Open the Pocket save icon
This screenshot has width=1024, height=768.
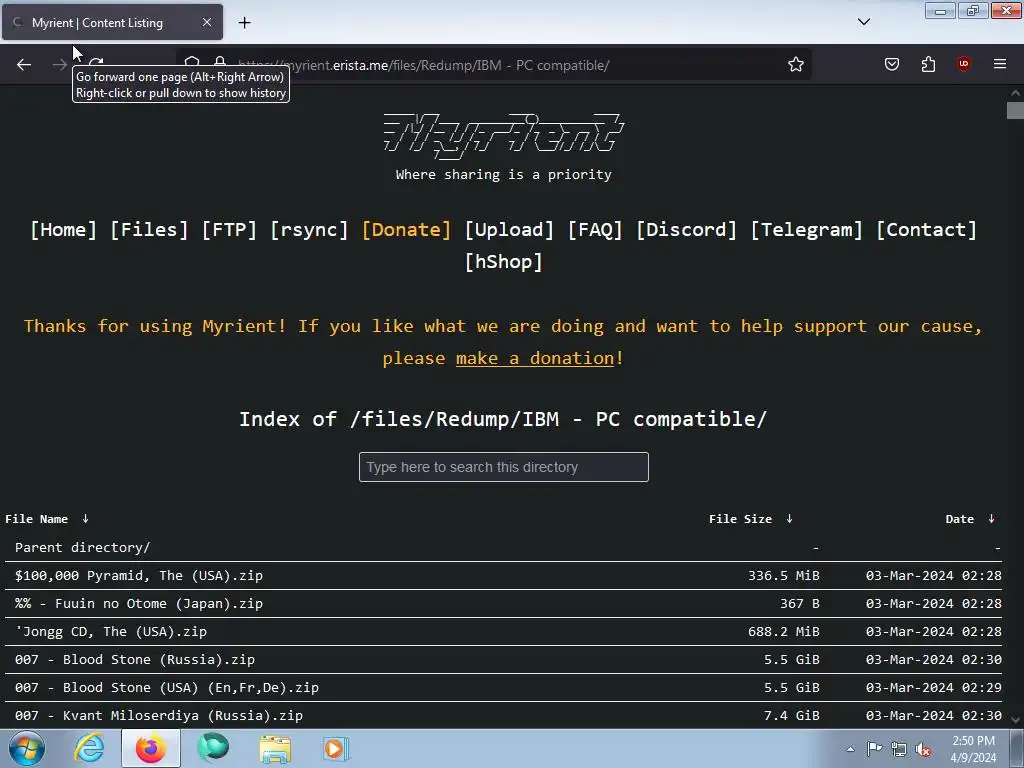click(x=892, y=64)
